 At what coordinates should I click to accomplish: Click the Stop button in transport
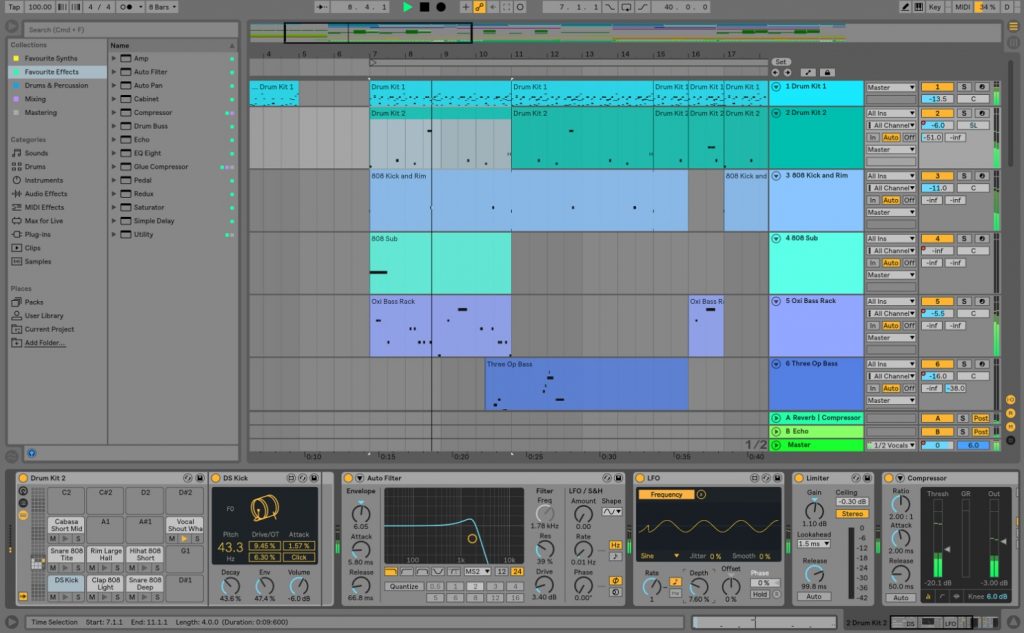(x=424, y=7)
